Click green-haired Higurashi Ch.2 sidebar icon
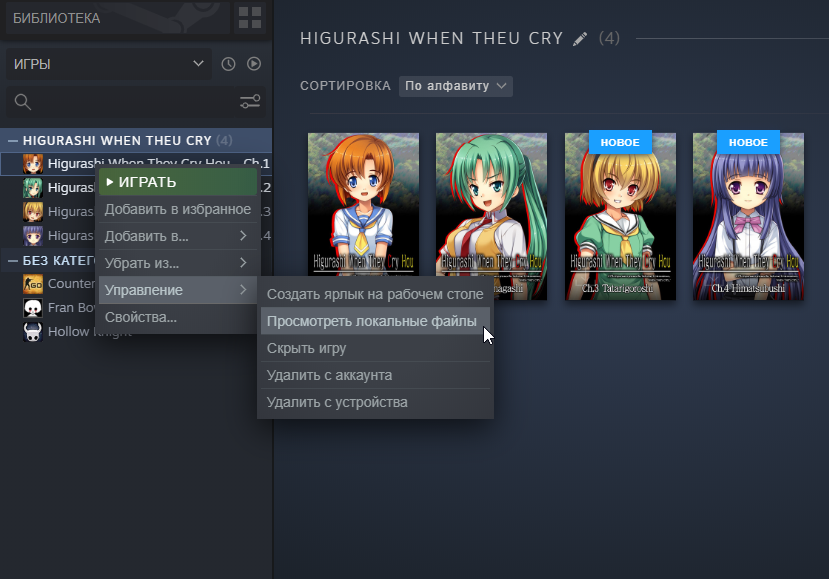The width and height of the screenshot is (829, 579). click(33, 188)
